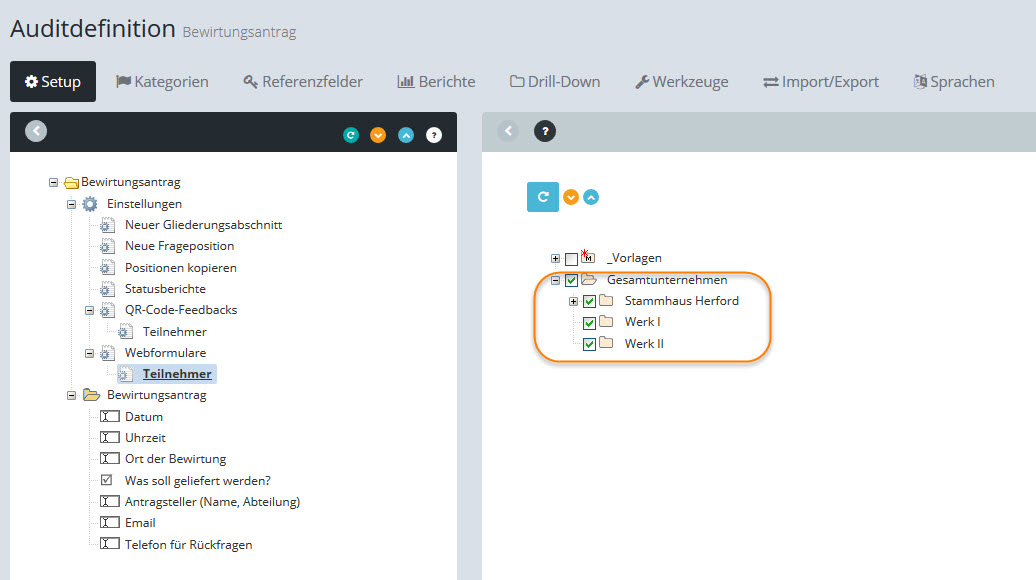Screen dimensions: 1036x580
Task: Click the black help icon in right panel header
Action: pos(544,131)
